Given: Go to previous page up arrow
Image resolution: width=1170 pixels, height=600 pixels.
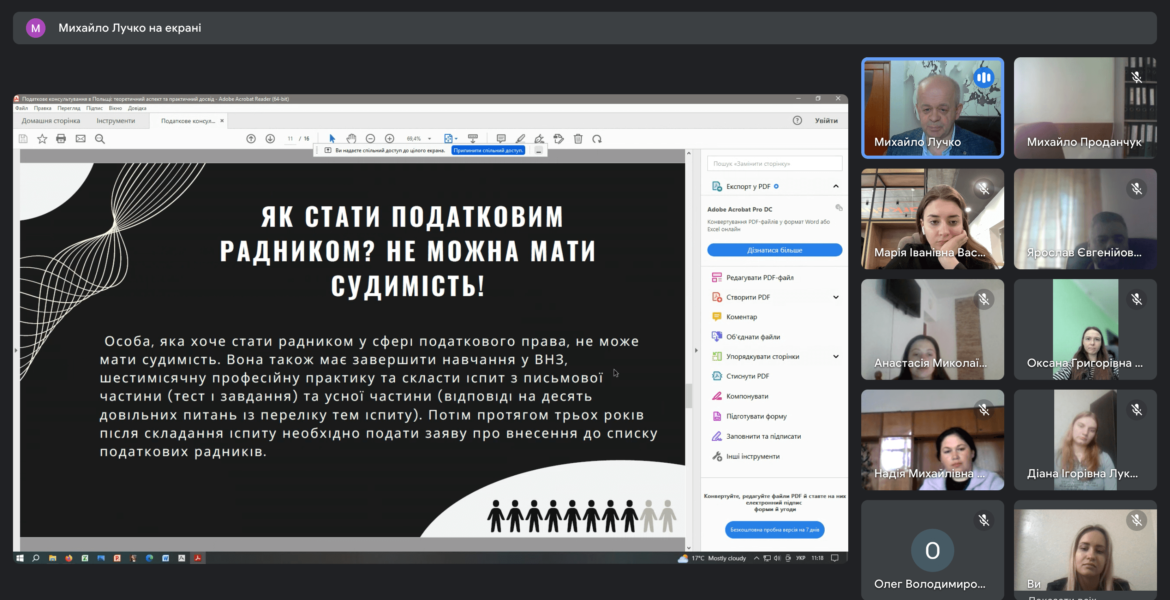Looking at the screenshot, I should pos(251,139).
